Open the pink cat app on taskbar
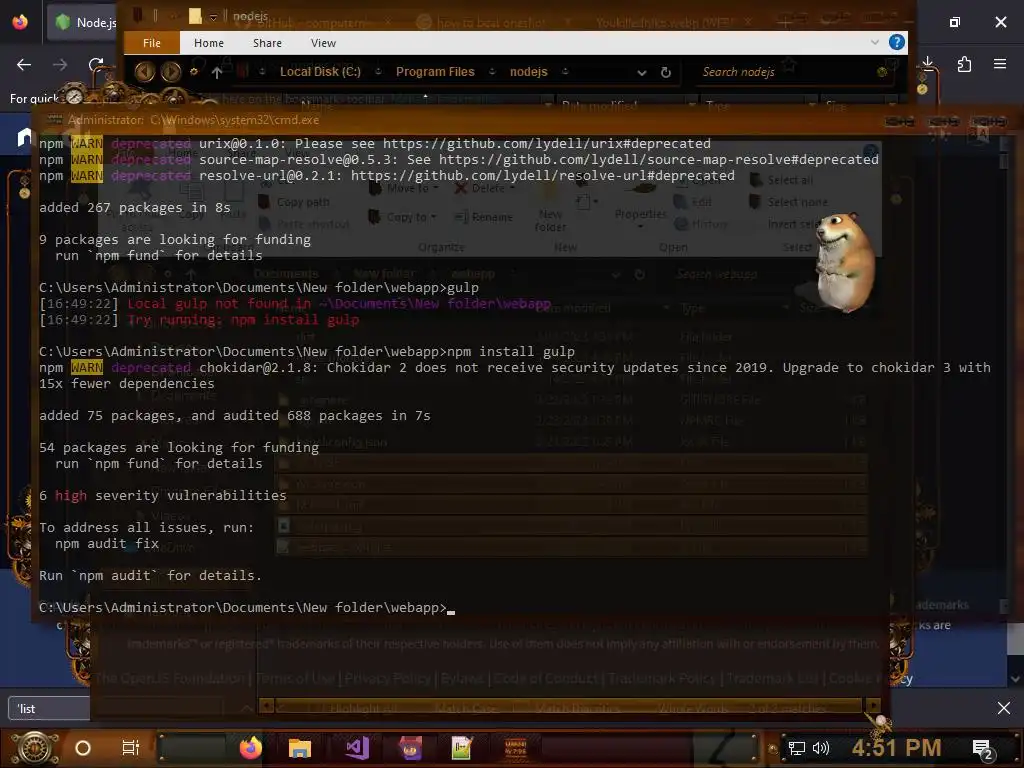This screenshot has width=1024, height=768. [410, 748]
